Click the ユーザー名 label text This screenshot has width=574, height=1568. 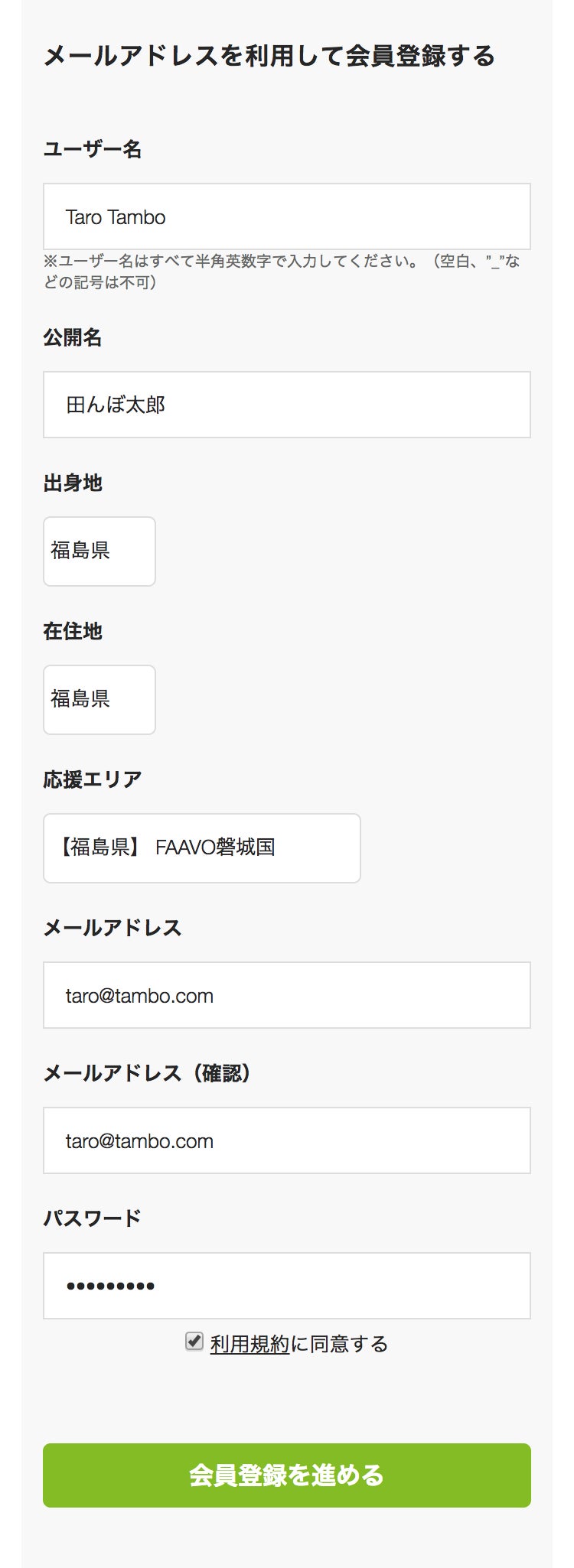(93, 149)
